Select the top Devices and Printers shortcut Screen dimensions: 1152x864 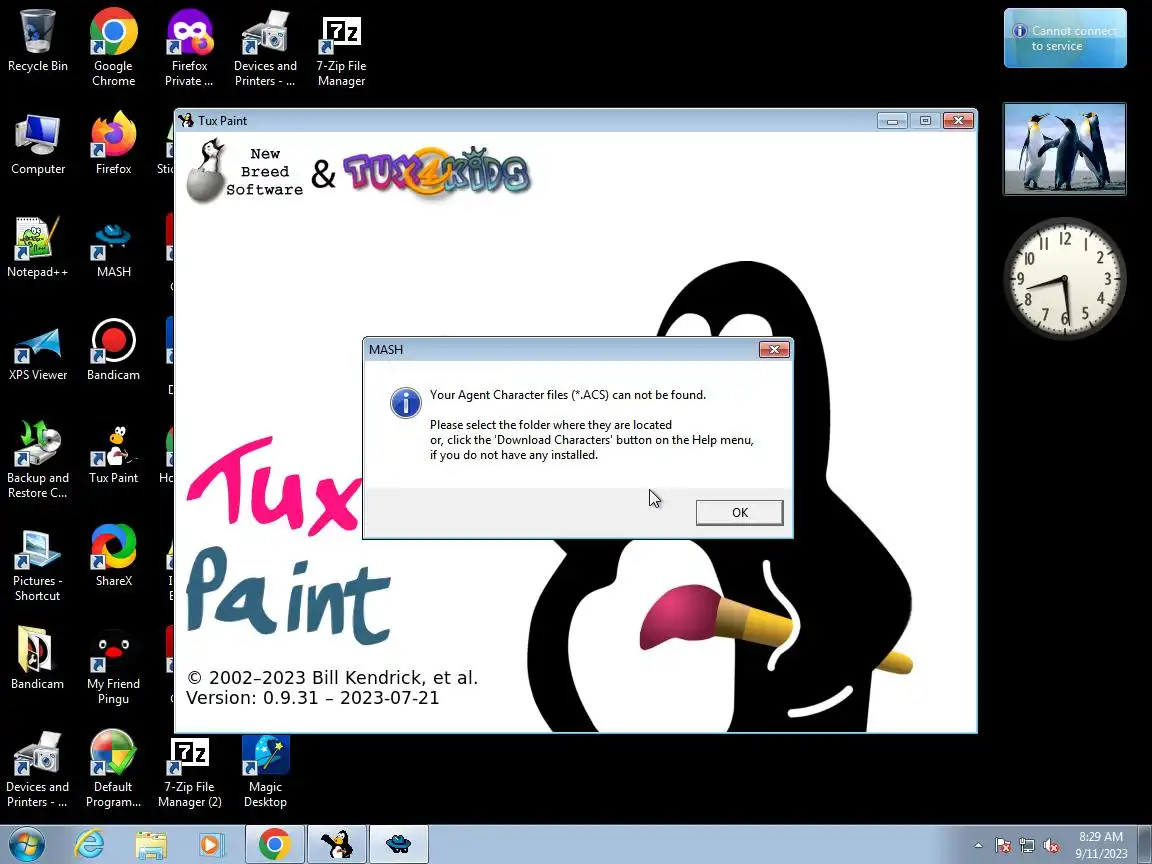pos(265,48)
